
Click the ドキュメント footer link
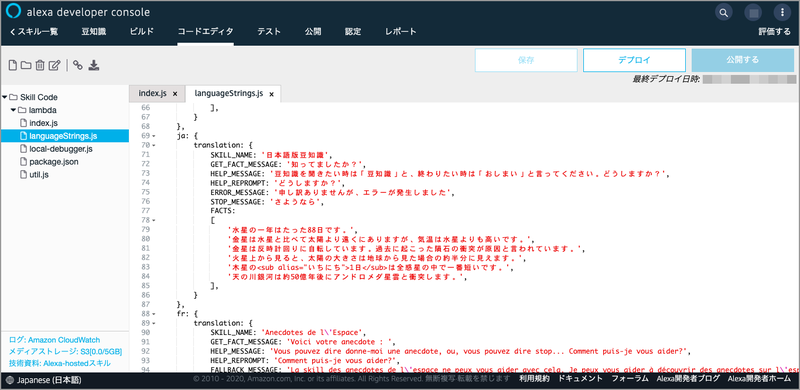(x=580, y=379)
